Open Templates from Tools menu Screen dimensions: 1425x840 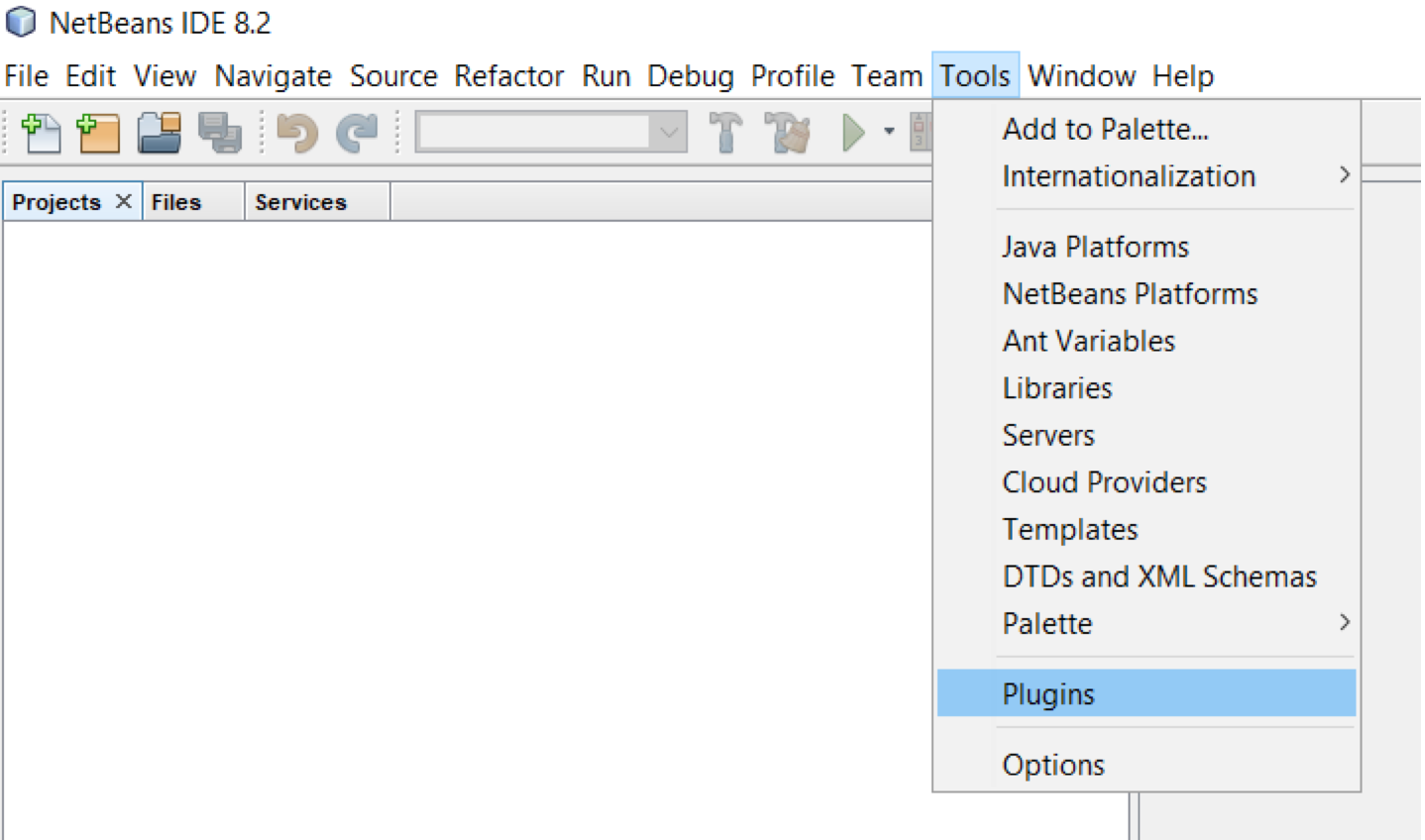[x=1147, y=529]
